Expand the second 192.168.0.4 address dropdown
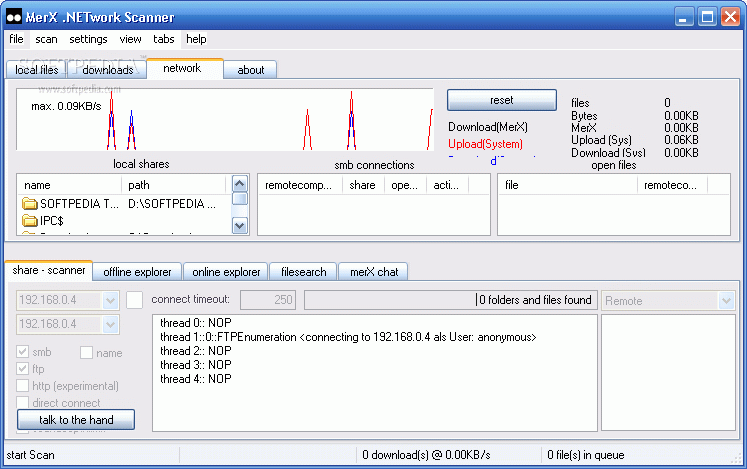Viewport: 747px width, 469px height. click(110, 325)
